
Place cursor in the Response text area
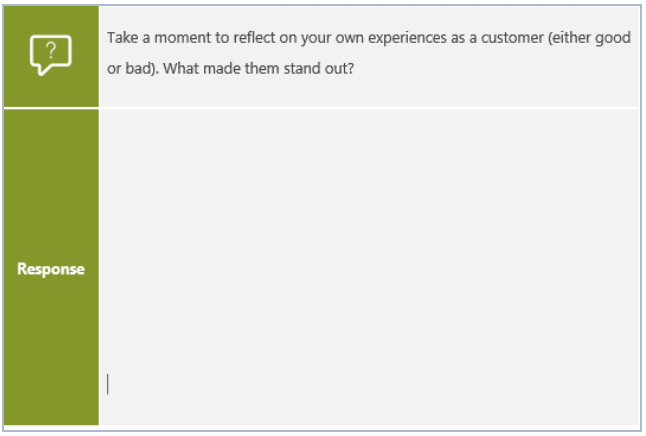369,267
